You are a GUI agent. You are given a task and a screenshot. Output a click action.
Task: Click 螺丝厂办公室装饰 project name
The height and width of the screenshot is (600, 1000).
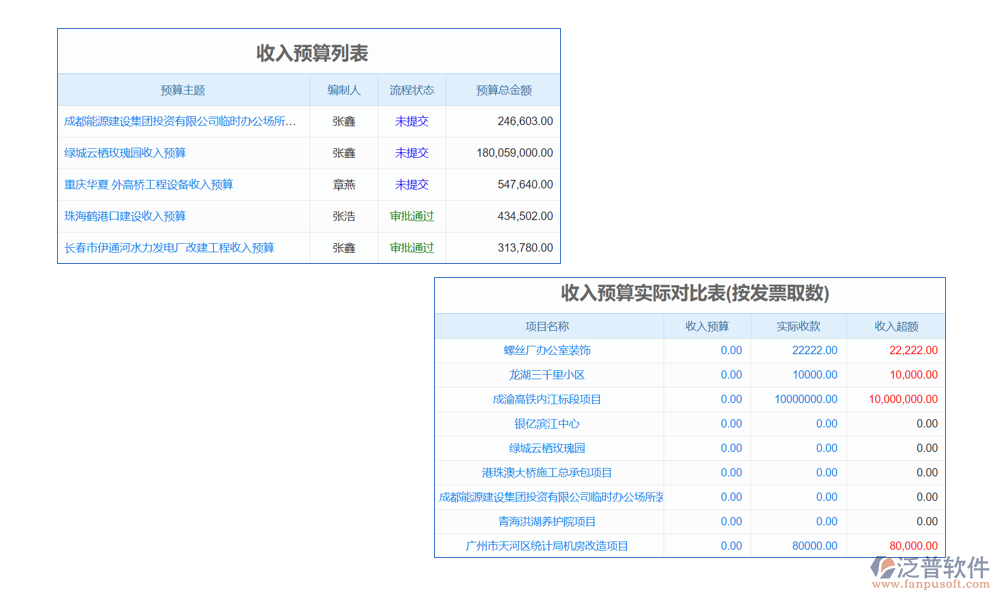coord(547,351)
